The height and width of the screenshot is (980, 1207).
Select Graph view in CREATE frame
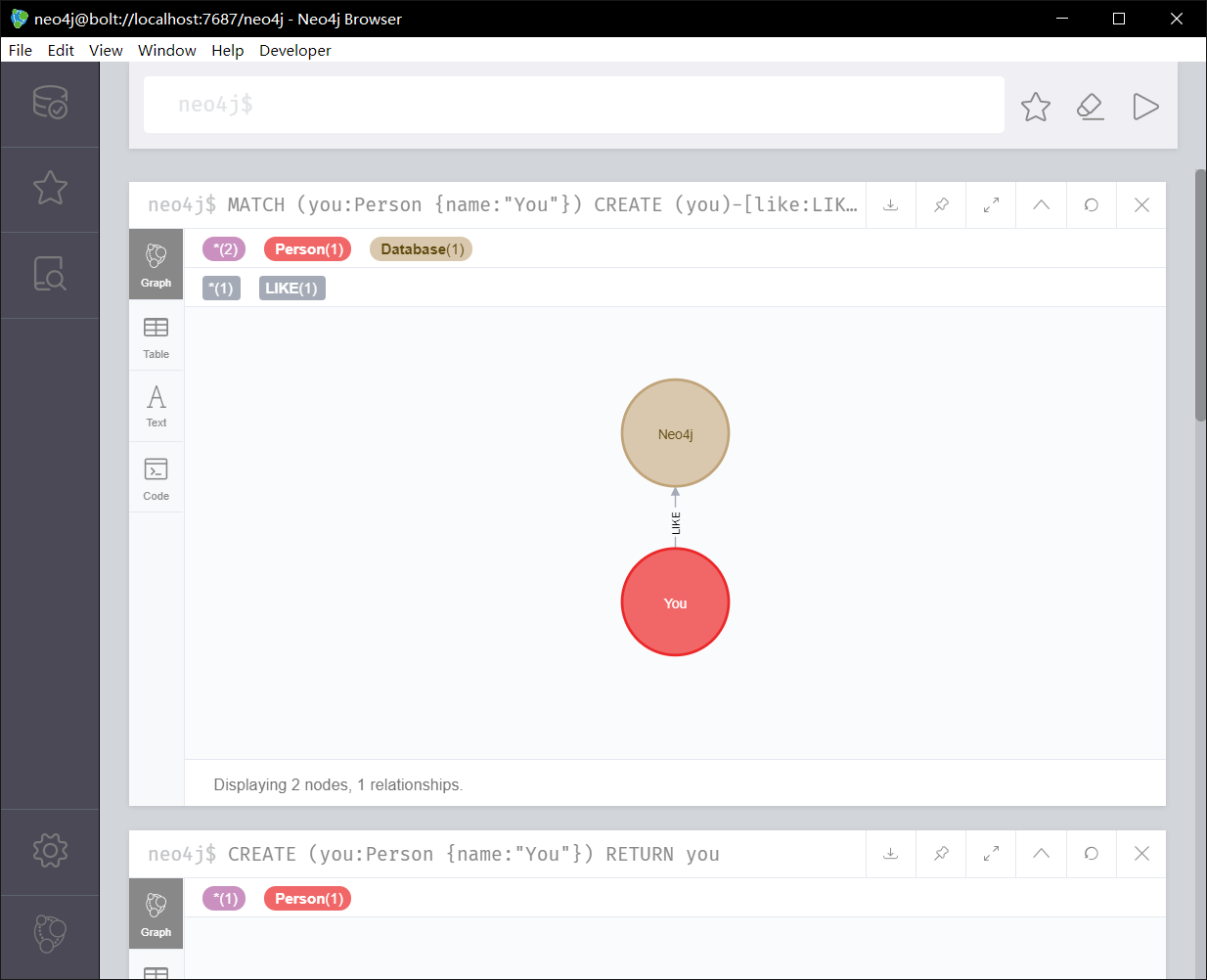pos(156,913)
